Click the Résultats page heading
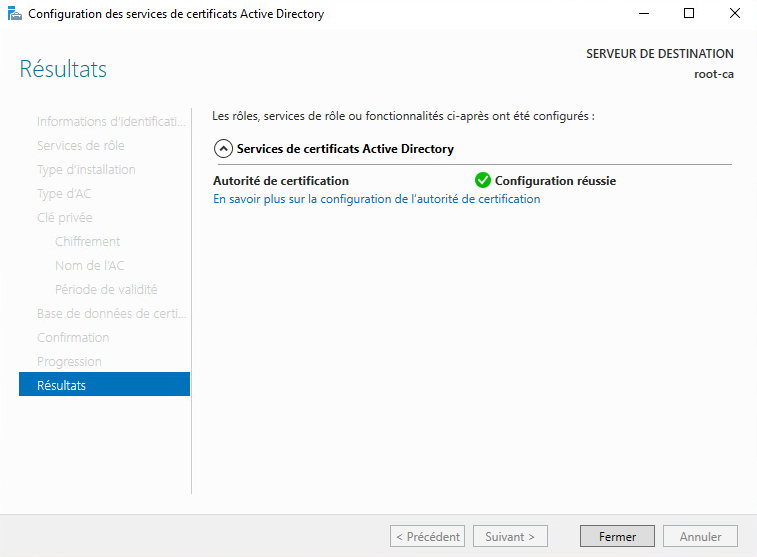Viewport: 757px width, 557px height. point(63,69)
